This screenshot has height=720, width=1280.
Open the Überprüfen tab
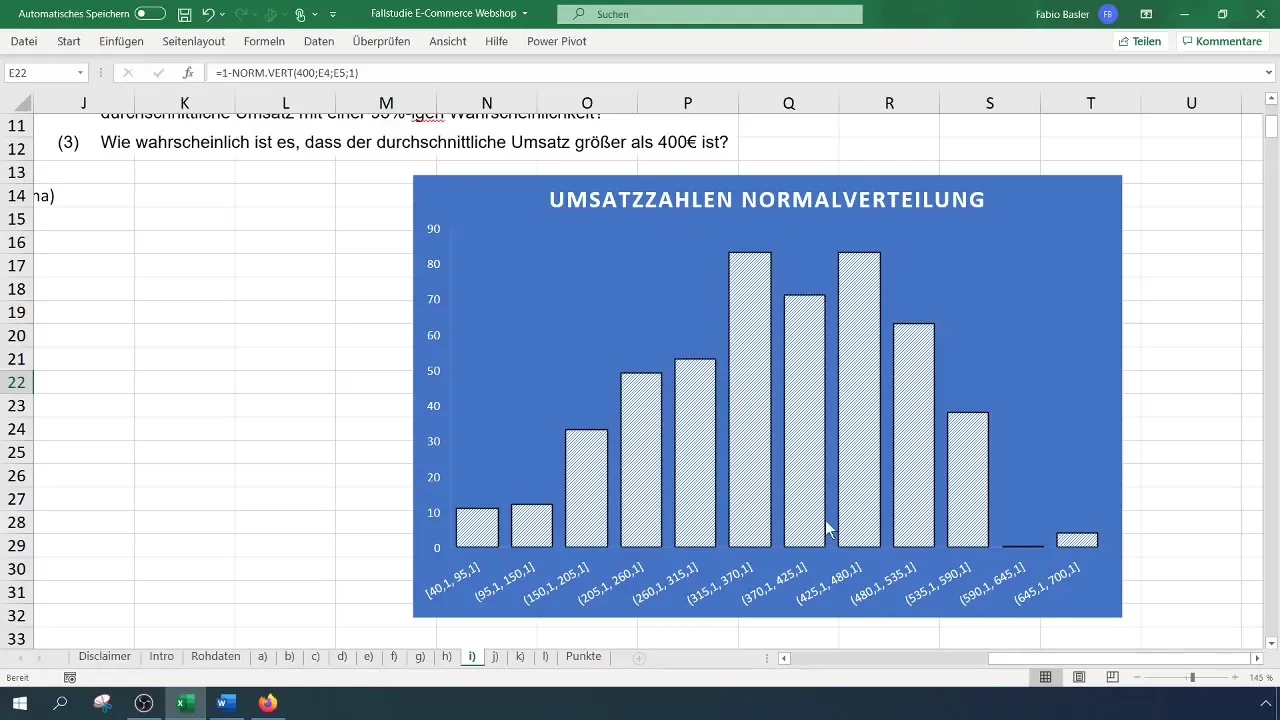(x=383, y=41)
